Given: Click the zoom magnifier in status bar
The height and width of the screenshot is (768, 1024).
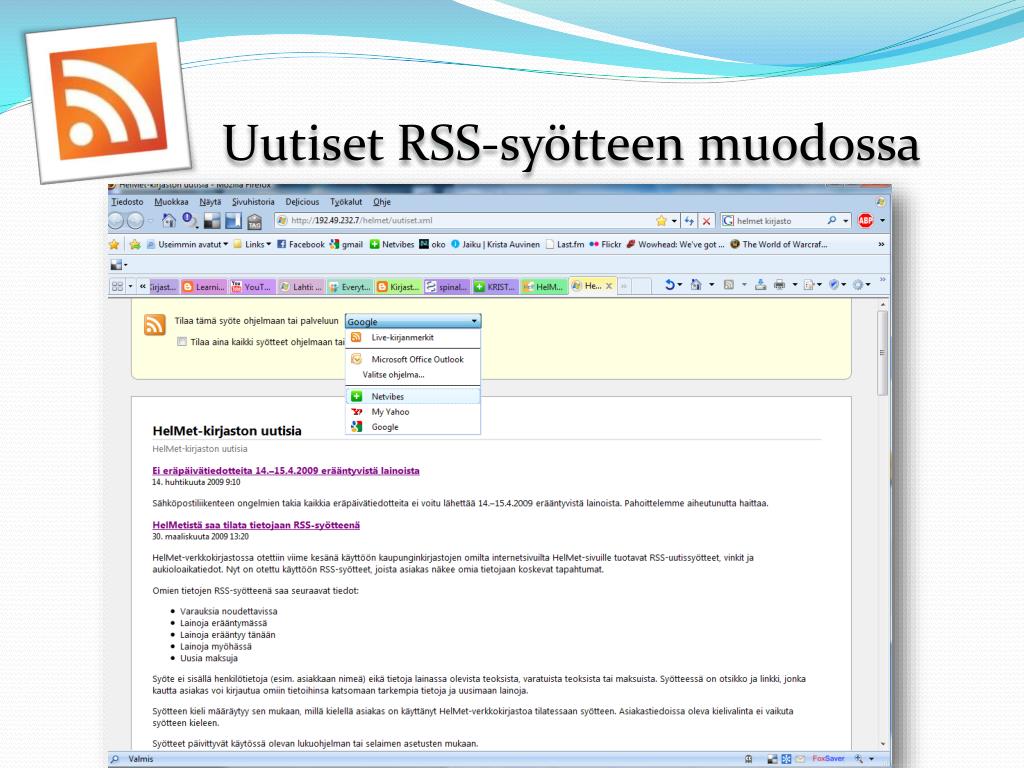Looking at the screenshot, I should (x=858, y=759).
